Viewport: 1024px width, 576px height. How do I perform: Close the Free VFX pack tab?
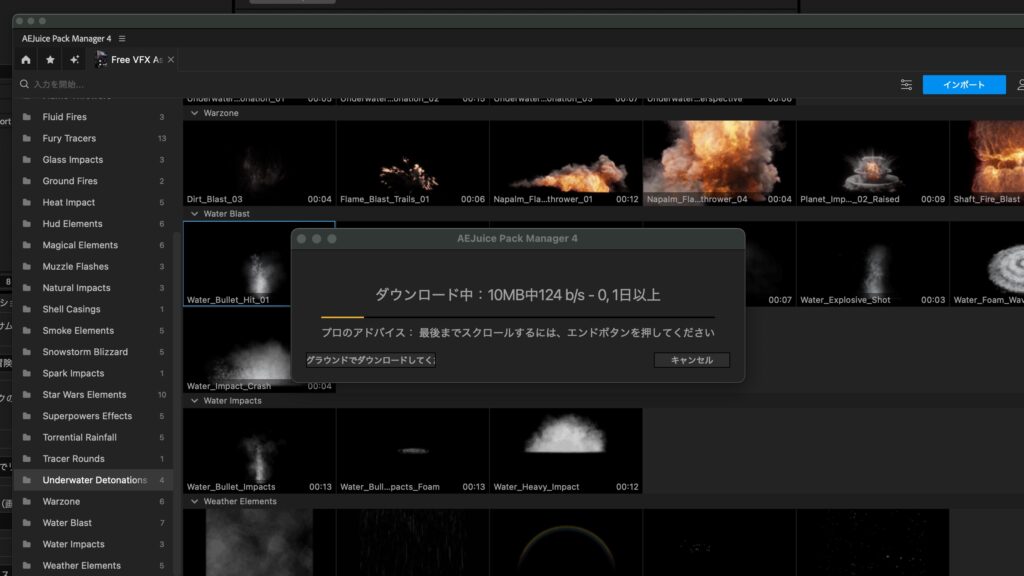coord(171,59)
